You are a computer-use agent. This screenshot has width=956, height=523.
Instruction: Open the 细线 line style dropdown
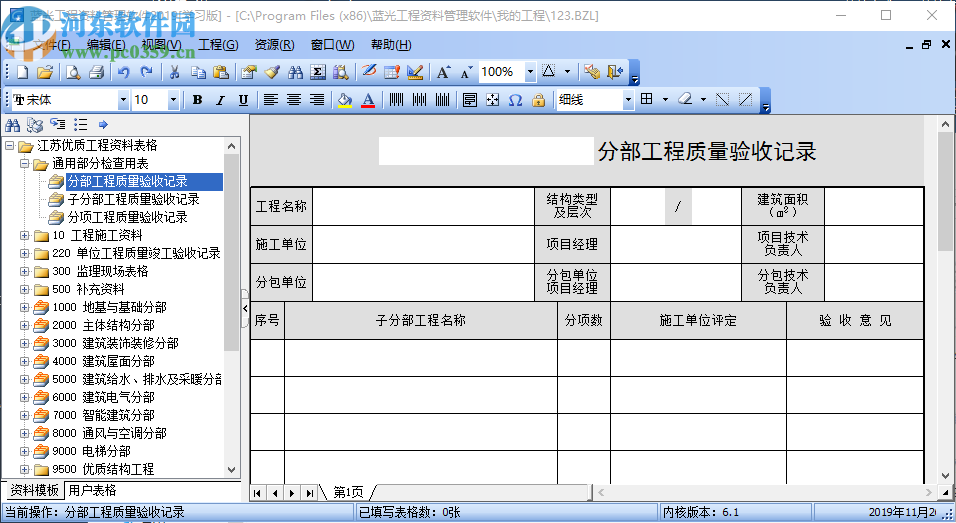(628, 100)
